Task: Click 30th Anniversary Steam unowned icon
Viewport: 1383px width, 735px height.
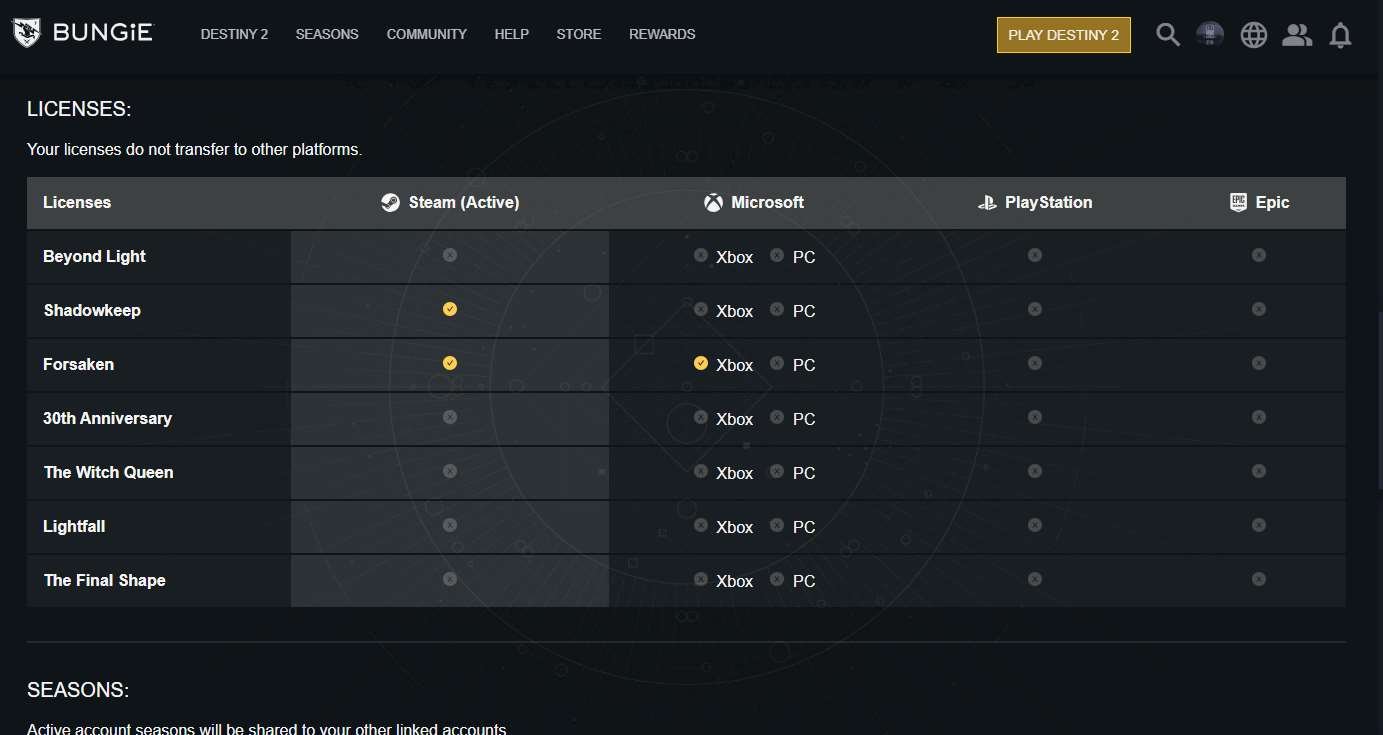Action: pyautogui.click(x=450, y=417)
